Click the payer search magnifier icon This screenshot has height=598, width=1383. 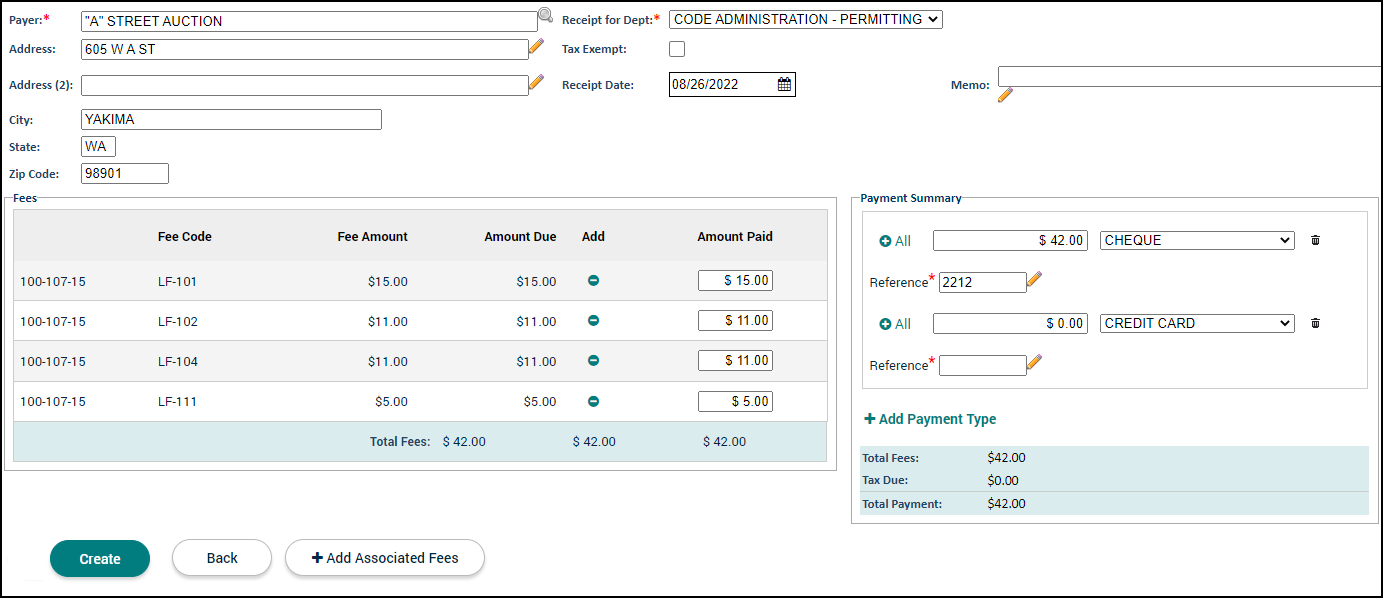coord(545,15)
